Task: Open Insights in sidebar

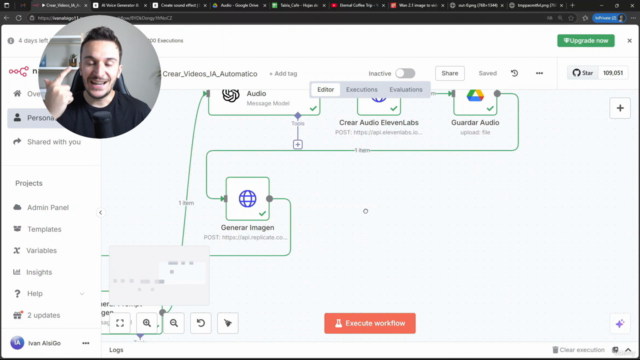Action: [x=39, y=272]
